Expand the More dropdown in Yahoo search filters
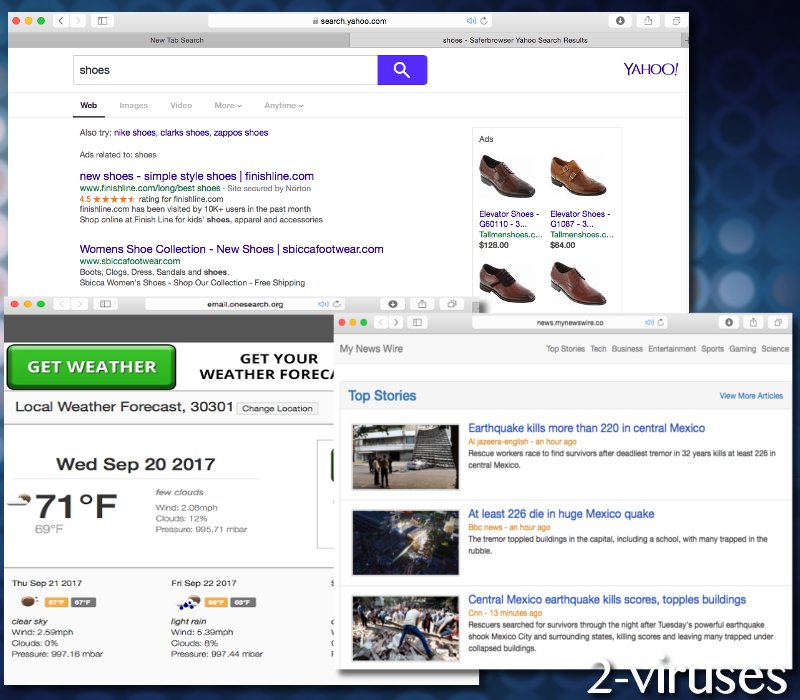 point(228,106)
